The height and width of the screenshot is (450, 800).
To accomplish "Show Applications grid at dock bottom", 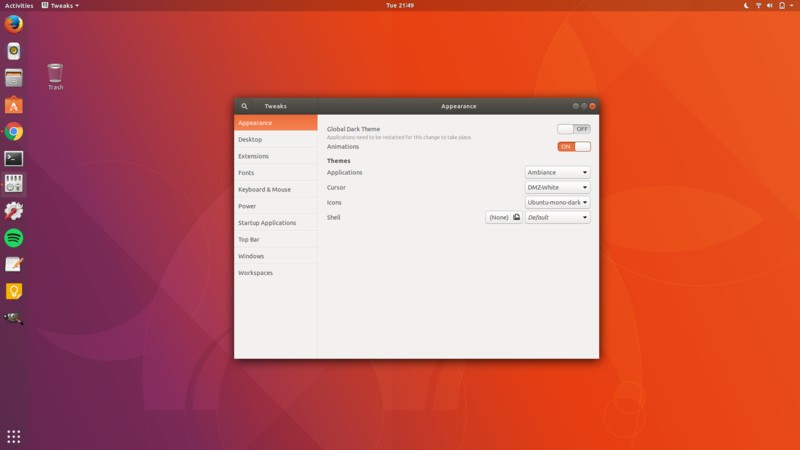I will pos(14,437).
